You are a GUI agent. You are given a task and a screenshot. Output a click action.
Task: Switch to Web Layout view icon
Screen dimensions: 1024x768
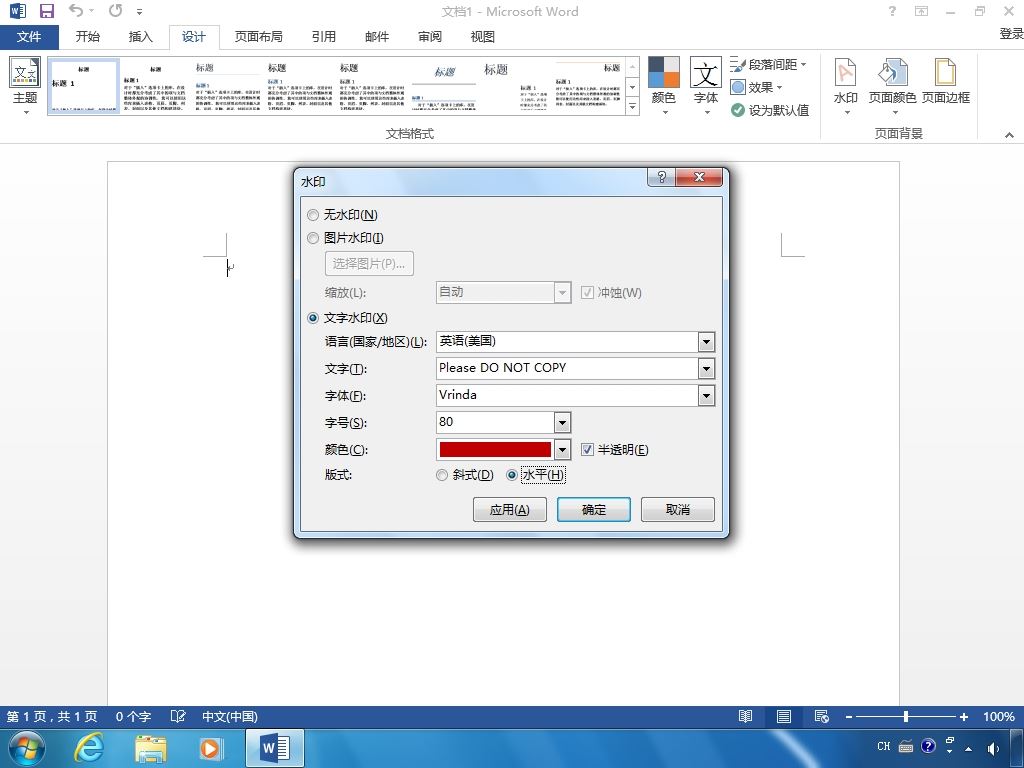point(822,716)
